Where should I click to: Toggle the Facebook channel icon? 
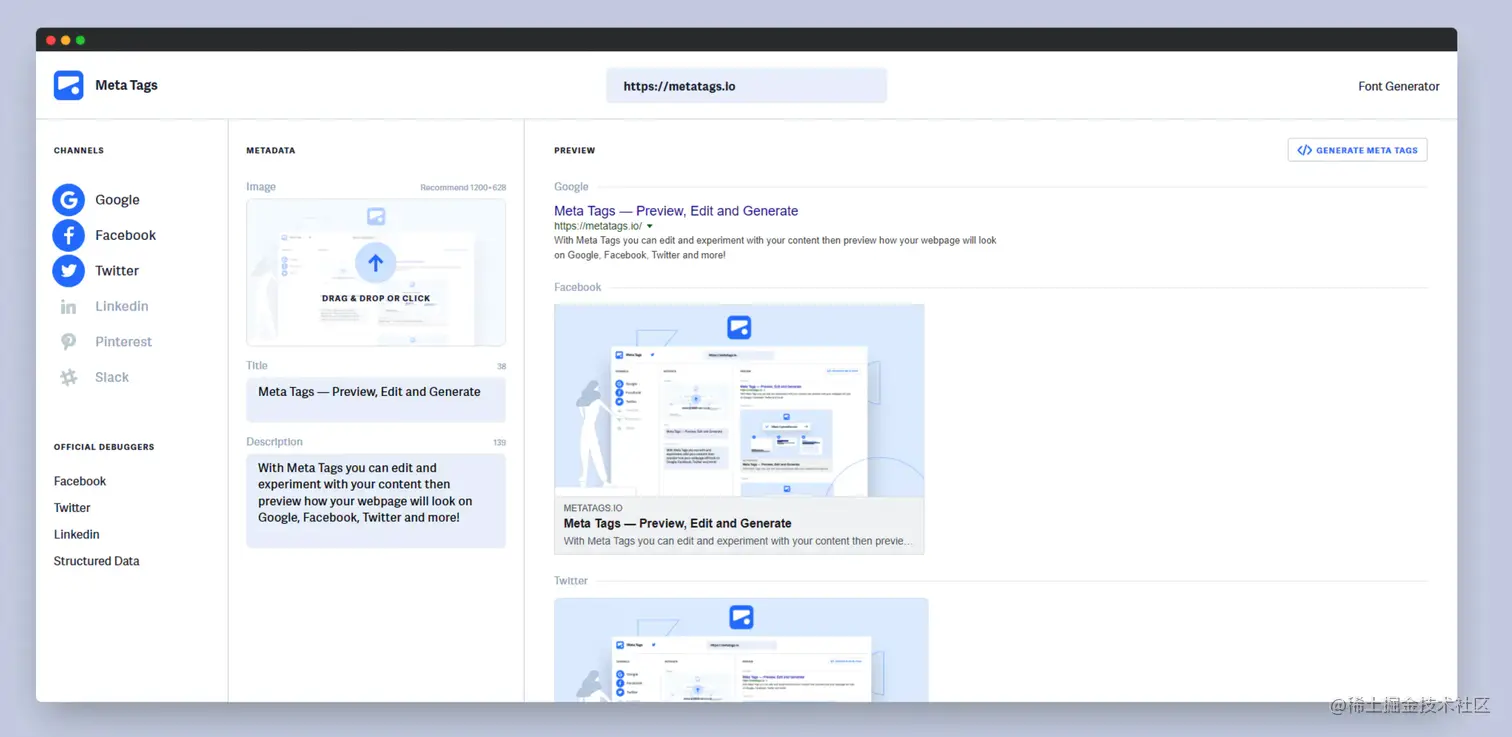(68, 235)
